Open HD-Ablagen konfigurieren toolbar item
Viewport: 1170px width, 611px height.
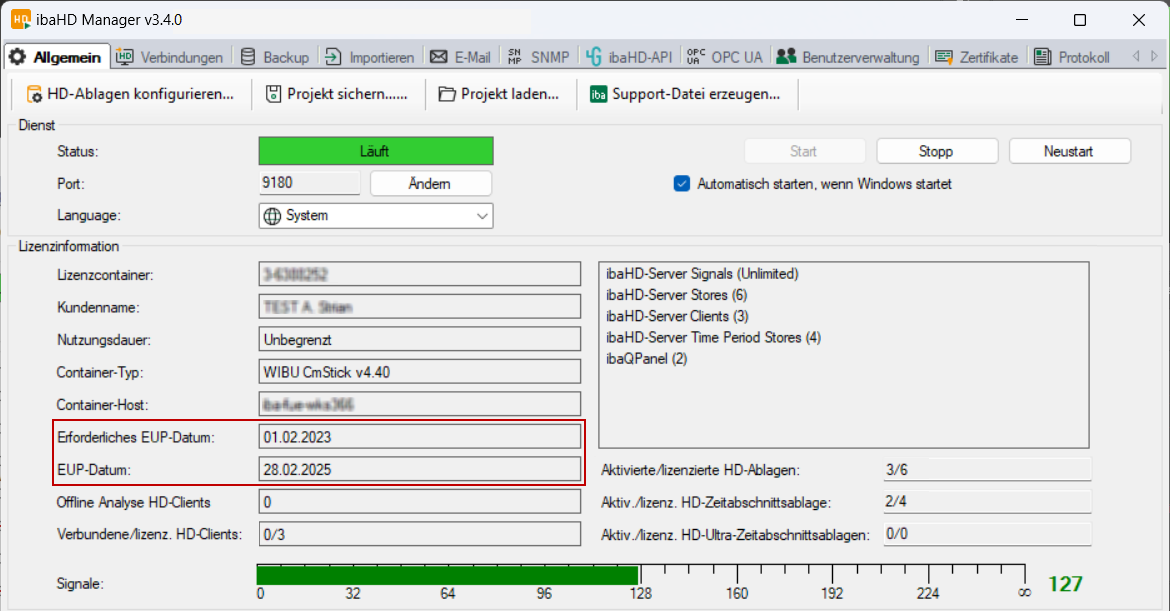(x=131, y=94)
